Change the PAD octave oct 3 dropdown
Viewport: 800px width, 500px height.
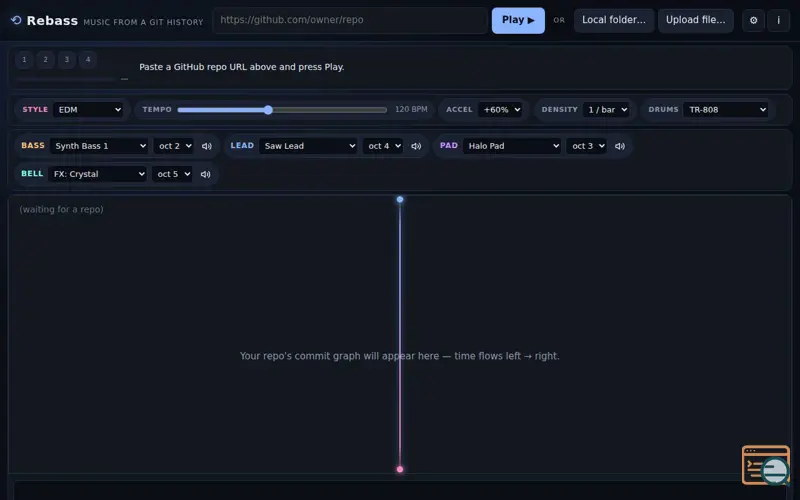(x=587, y=146)
